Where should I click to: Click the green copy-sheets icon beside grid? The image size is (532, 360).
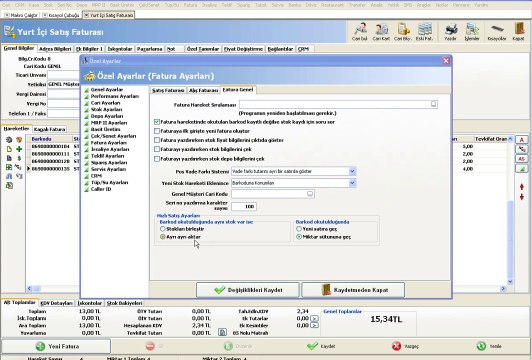[9, 185]
